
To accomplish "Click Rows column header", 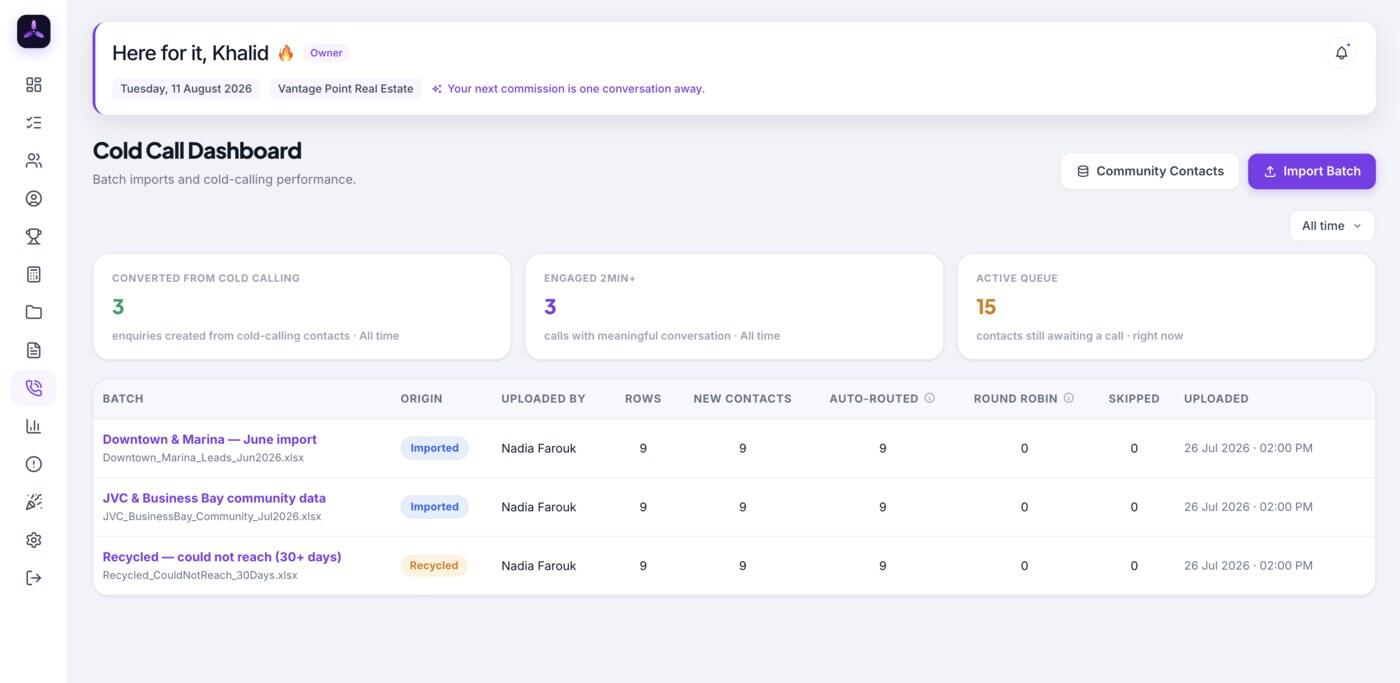I will click(643, 398).
